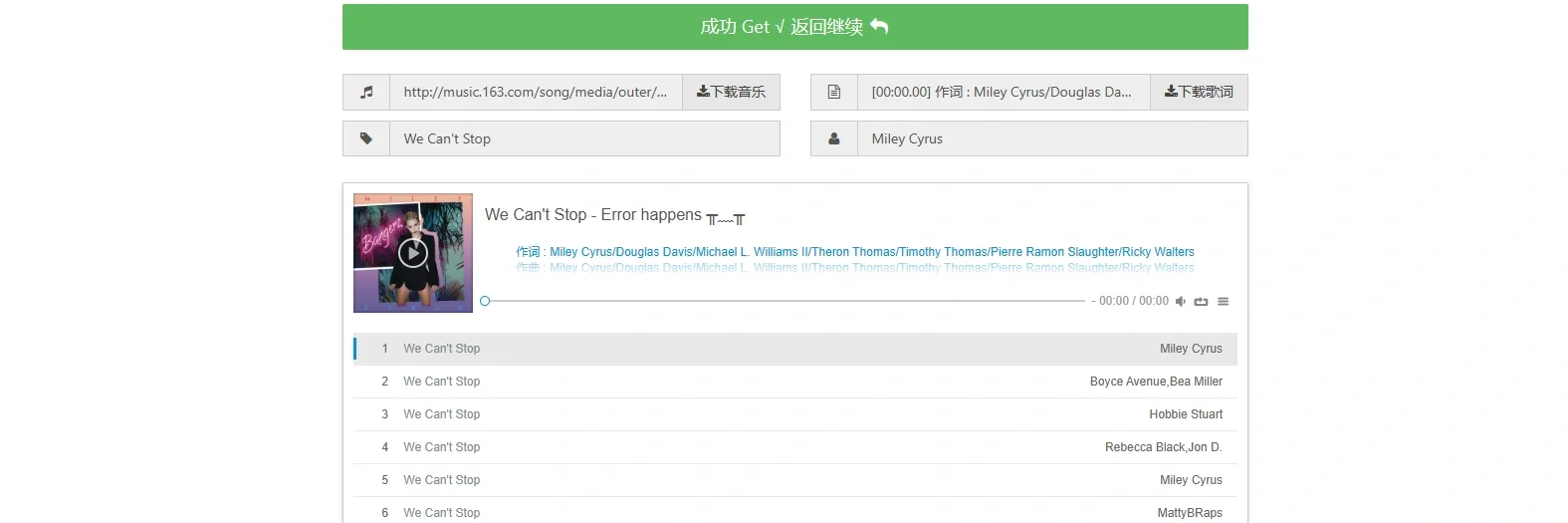Screen dimensions: 1568x523
Task: Select track 6 by MattyBRaps
Action: (795, 511)
